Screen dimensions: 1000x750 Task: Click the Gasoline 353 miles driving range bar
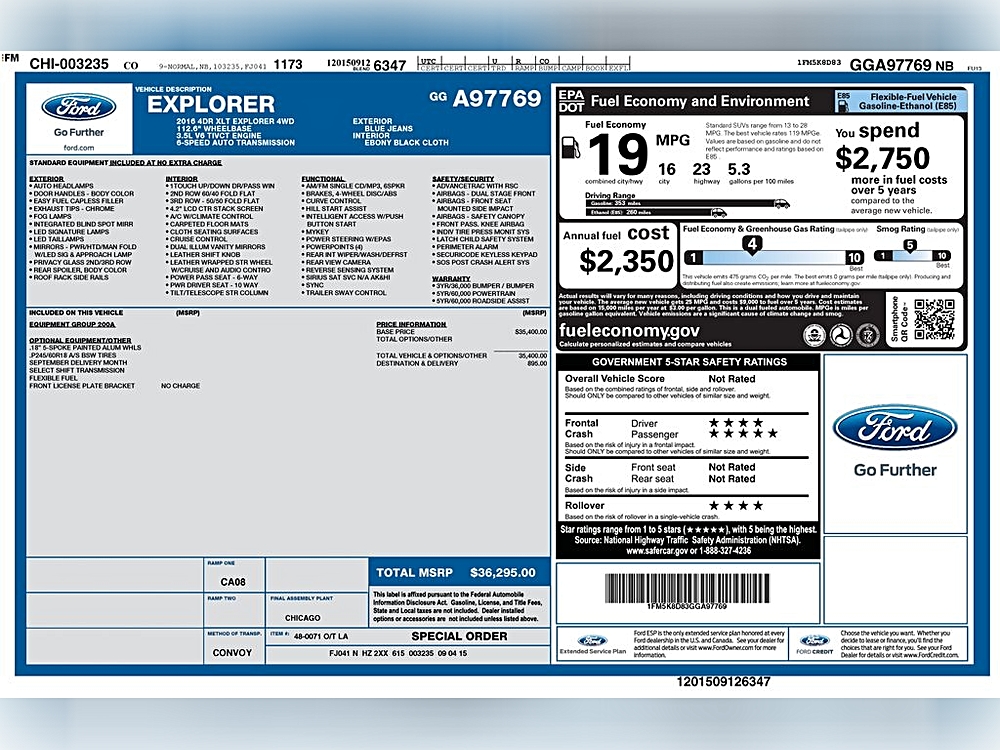pos(679,203)
